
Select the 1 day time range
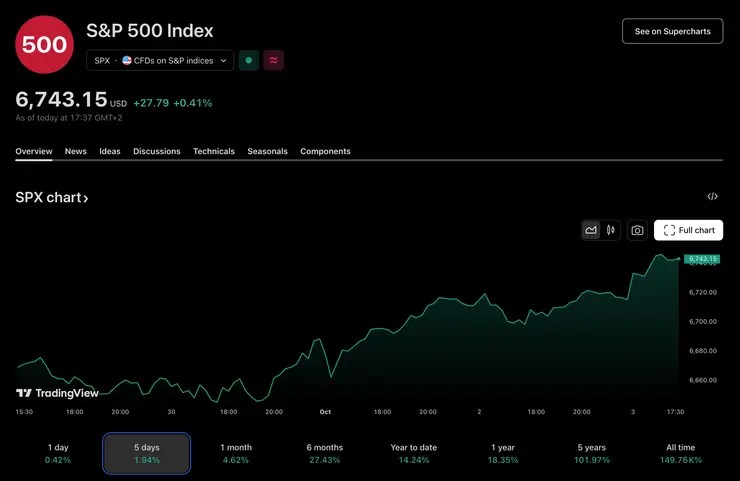coord(58,453)
